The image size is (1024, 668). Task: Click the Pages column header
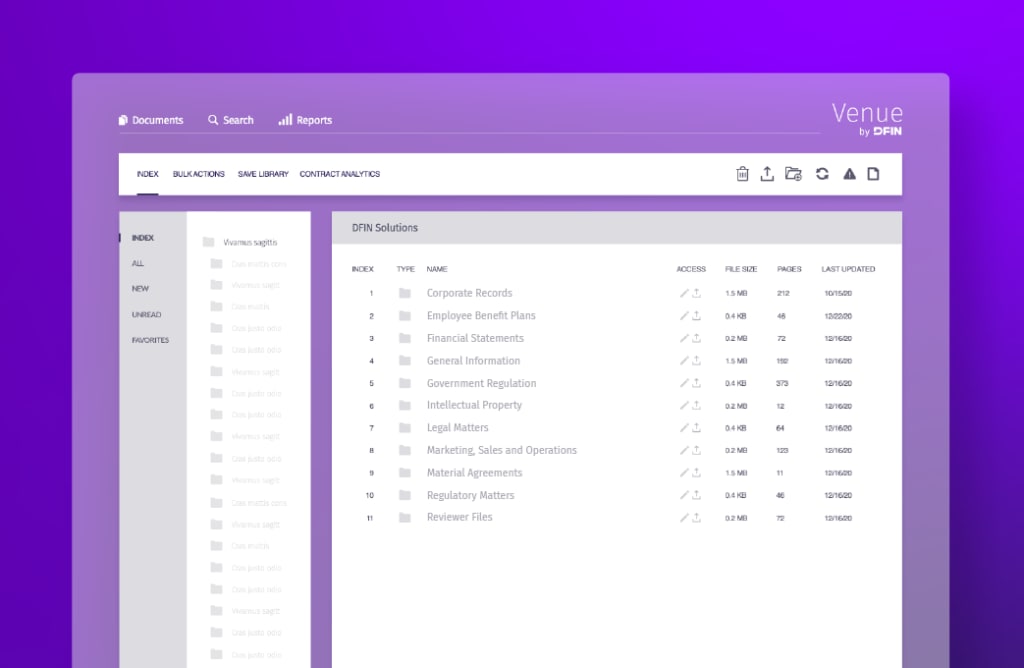[x=789, y=269]
